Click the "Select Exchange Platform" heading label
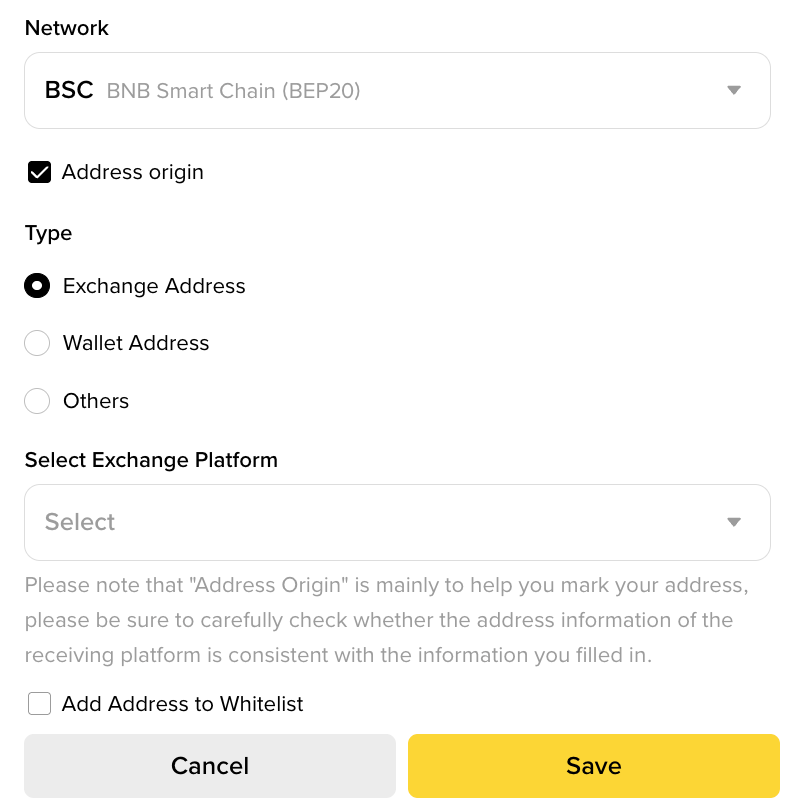 (x=151, y=460)
